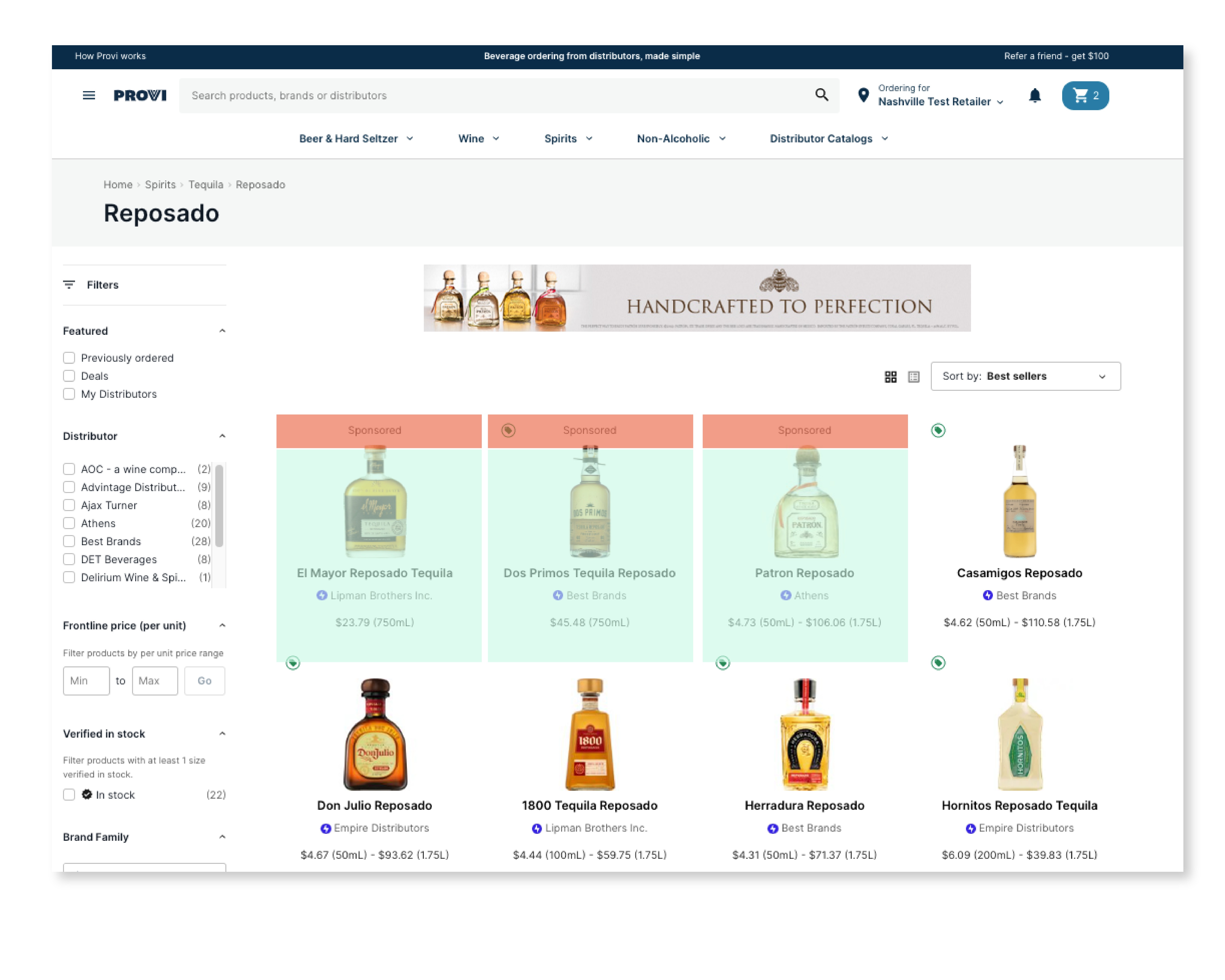The width and height of the screenshot is (1225, 980).
Task: Click the search magnifier icon
Action: [x=822, y=95]
